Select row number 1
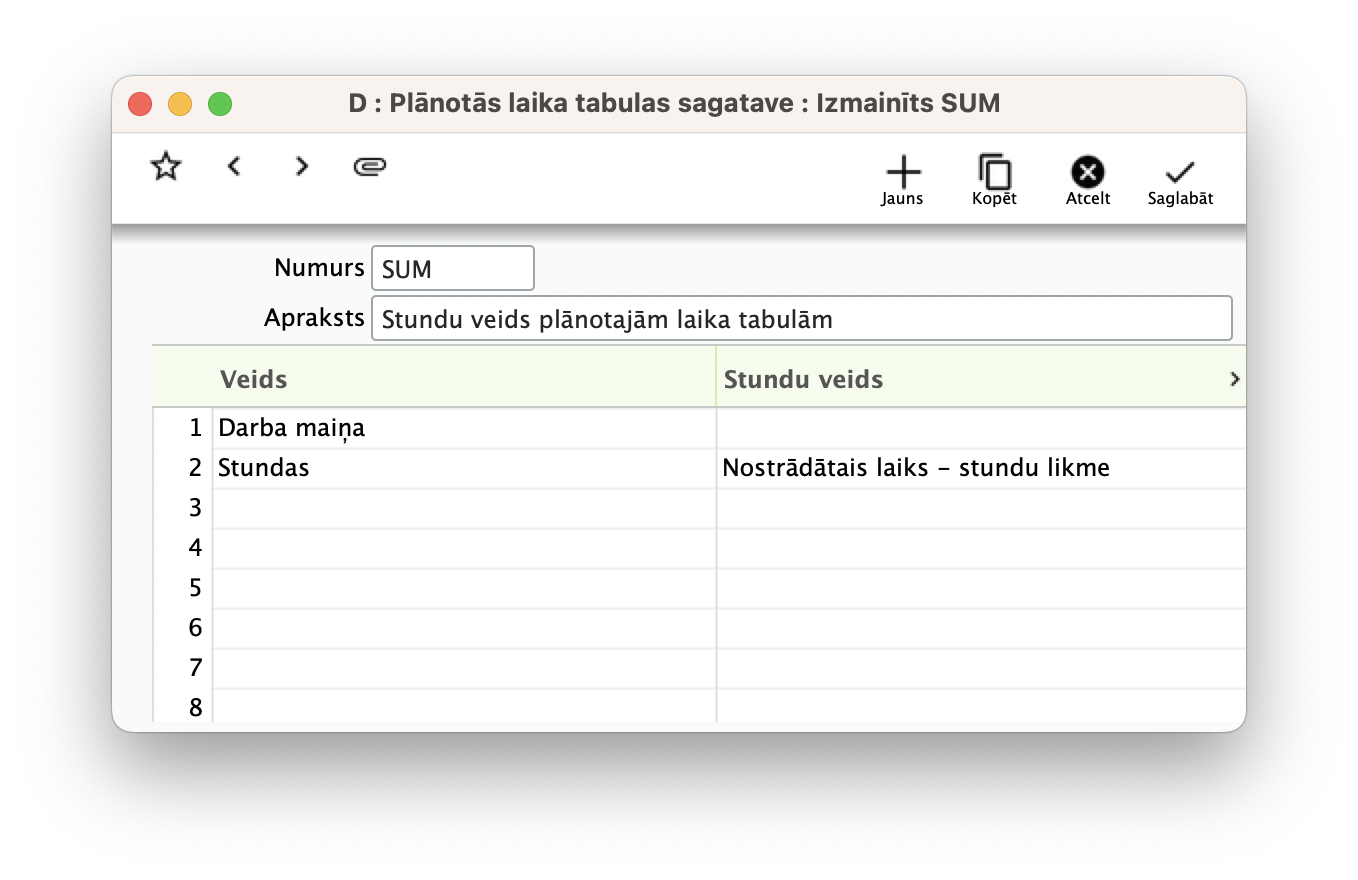Viewport: 1358px width, 880px height. [x=184, y=428]
